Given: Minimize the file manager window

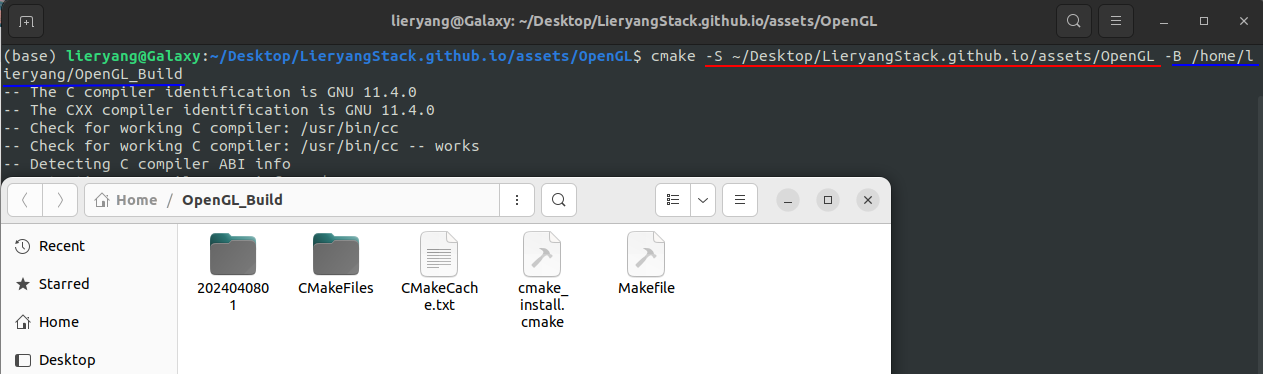Looking at the screenshot, I should [x=789, y=200].
